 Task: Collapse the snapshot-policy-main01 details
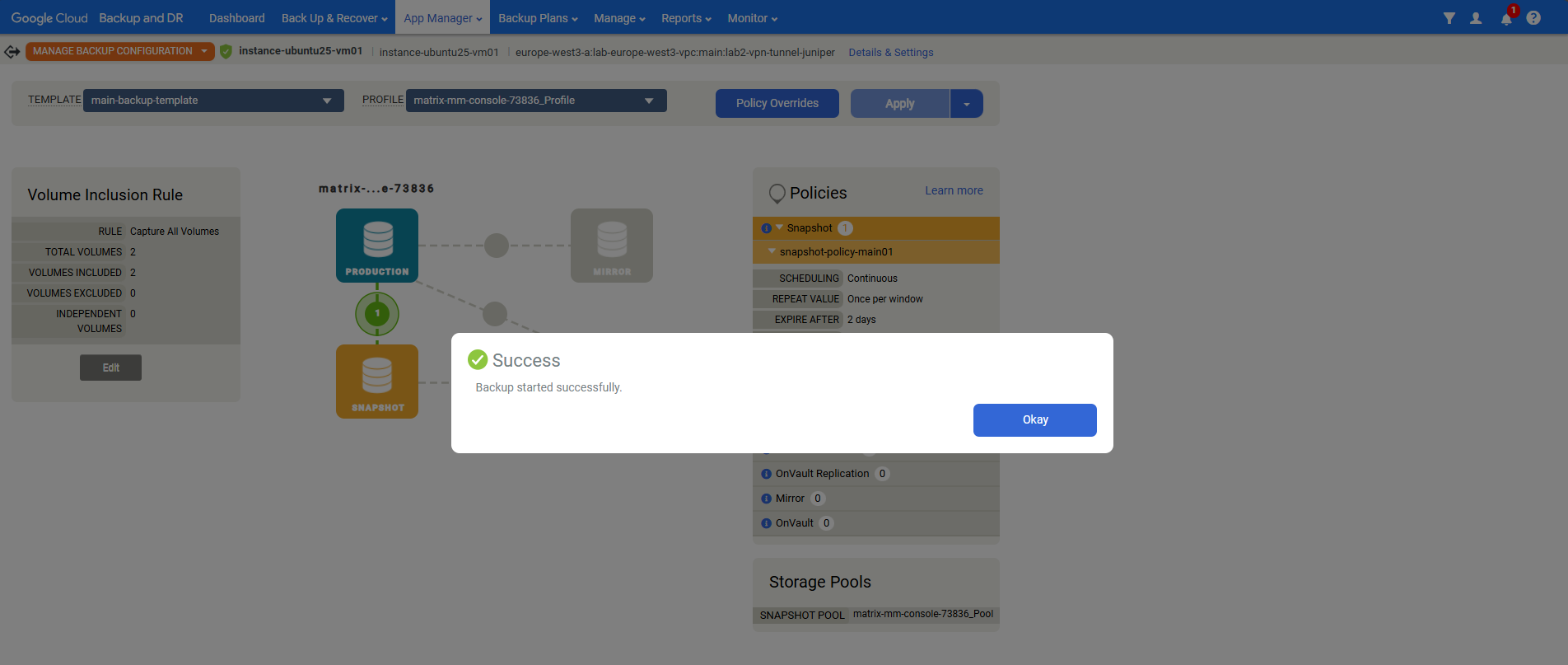[x=772, y=251]
